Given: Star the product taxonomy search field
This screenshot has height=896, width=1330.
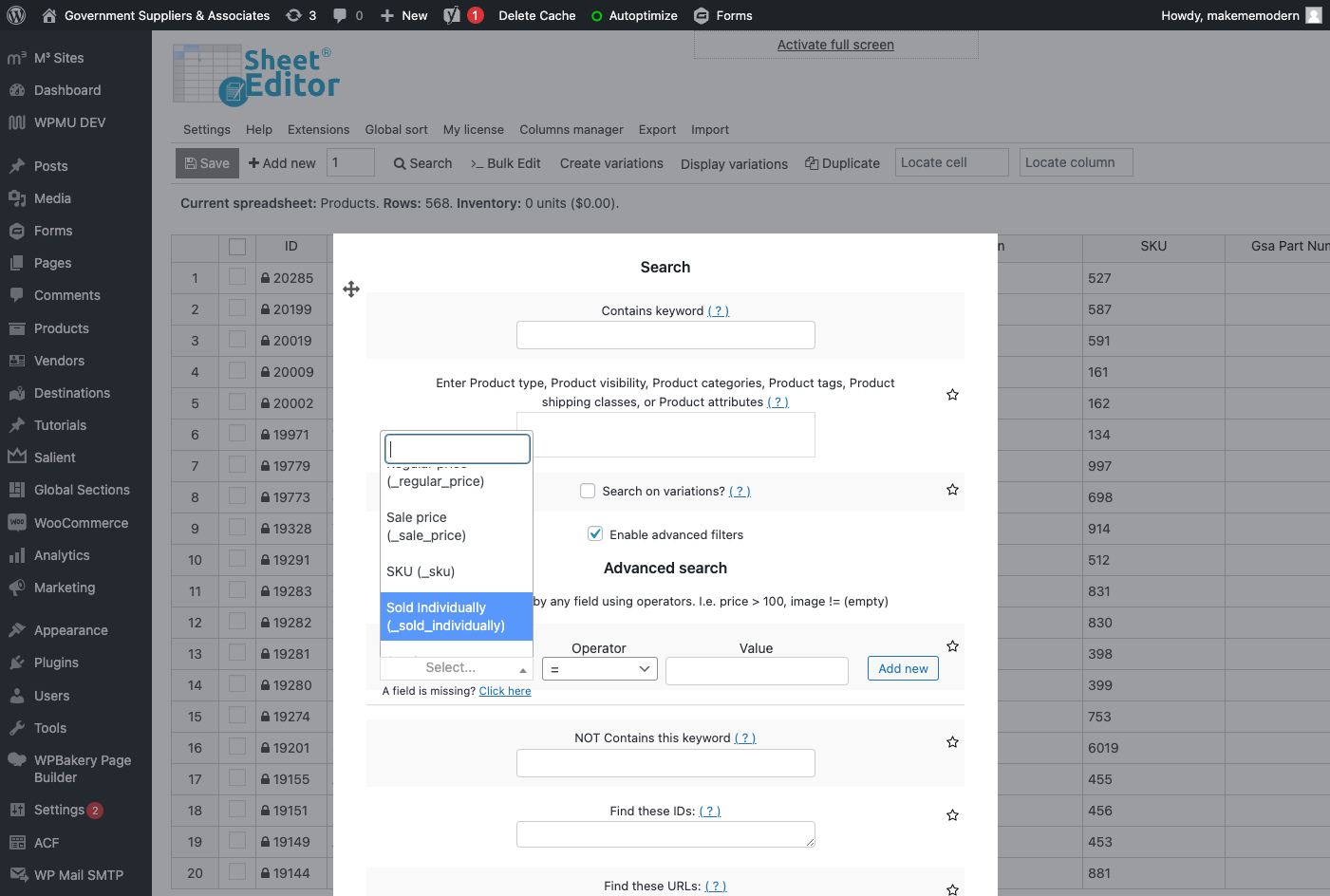Looking at the screenshot, I should coord(952,395).
